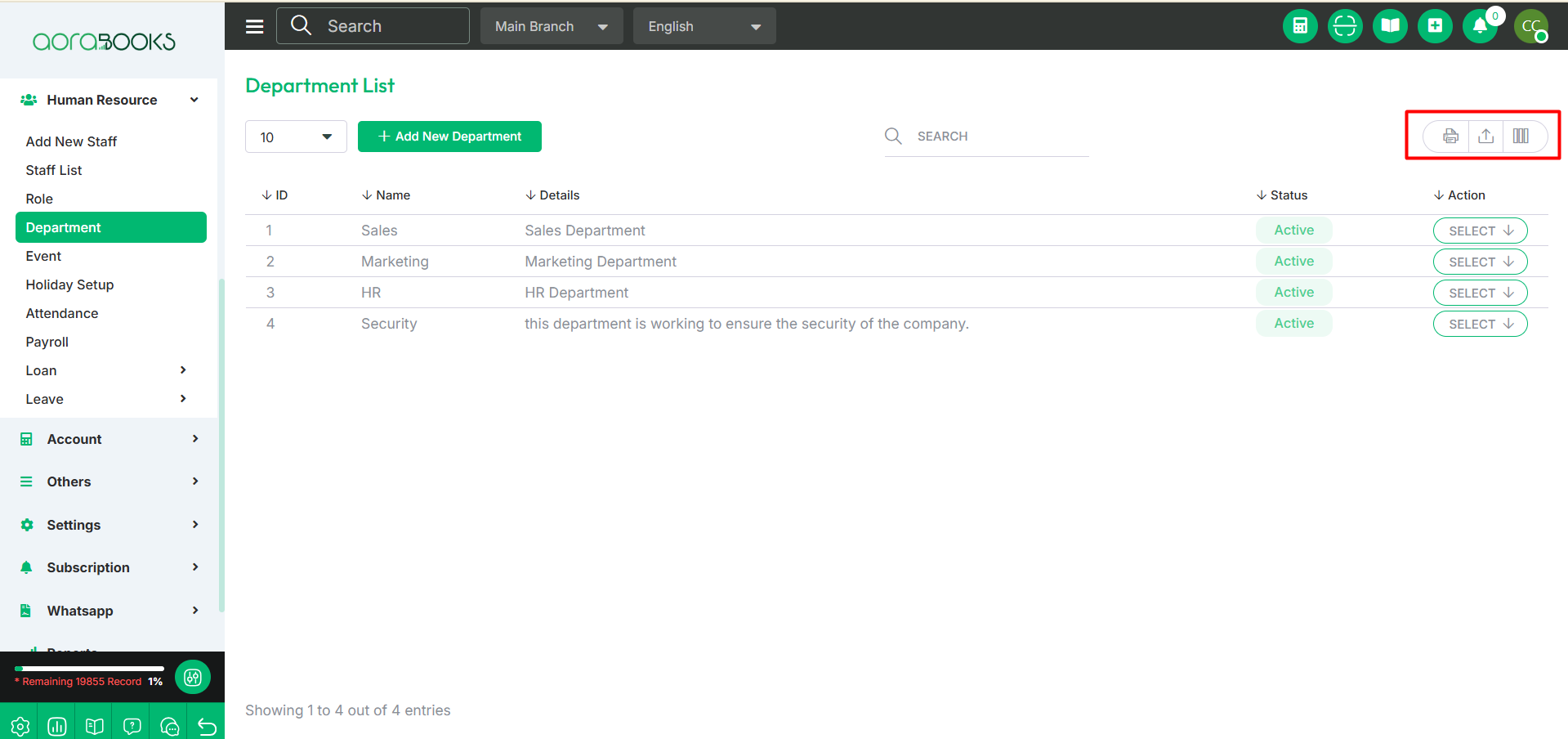Open Holiday Setup page
Image resolution: width=1568 pixels, height=739 pixels.
pyautogui.click(x=69, y=284)
